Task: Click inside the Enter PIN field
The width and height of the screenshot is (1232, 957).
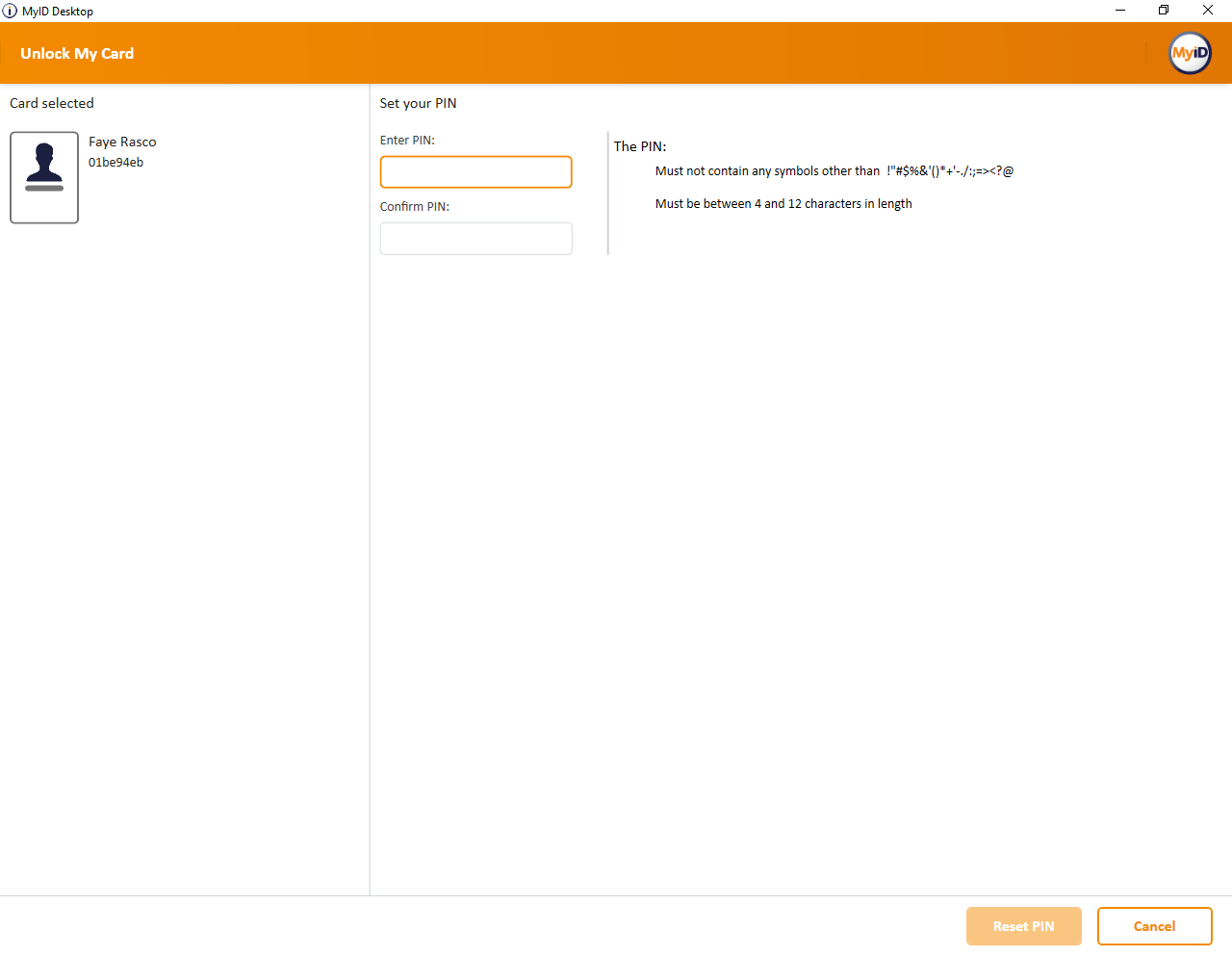Action: pos(475,172)
